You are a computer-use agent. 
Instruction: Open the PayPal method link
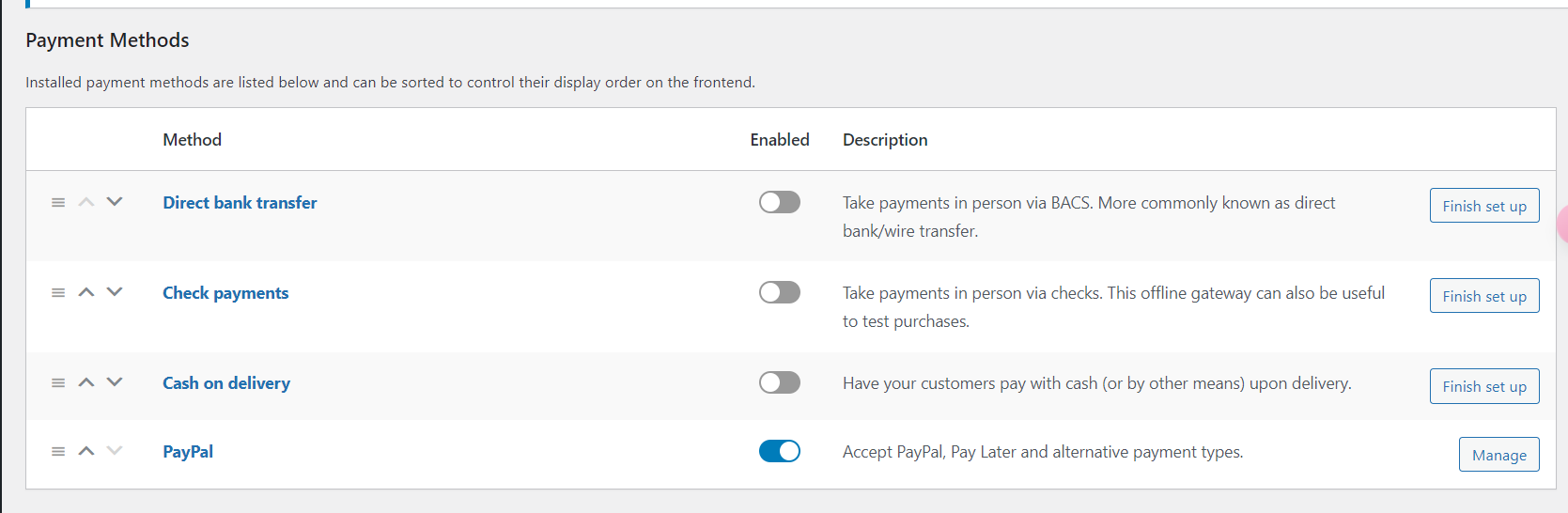[188, 452]
